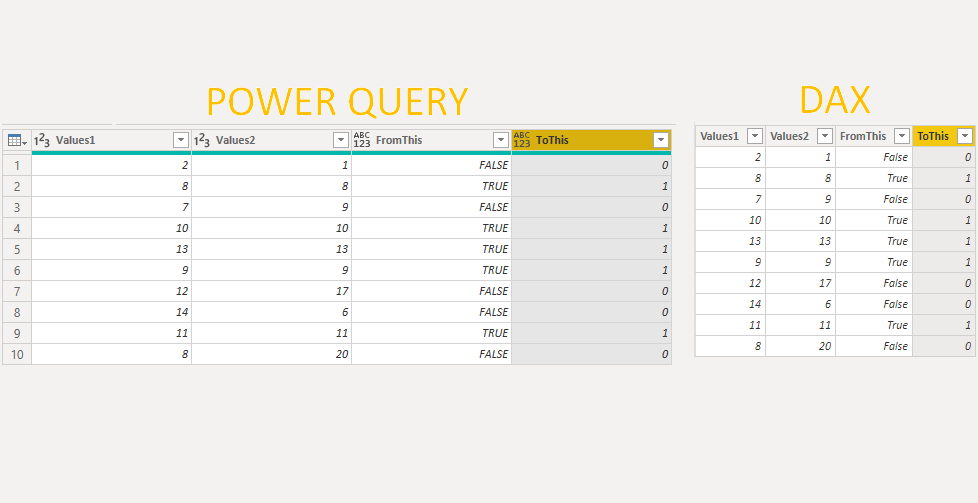Open FromThis filter dropdown in Power Query
Image resolution: width=978 pixels, height=503 pixels.
(501, 140)
